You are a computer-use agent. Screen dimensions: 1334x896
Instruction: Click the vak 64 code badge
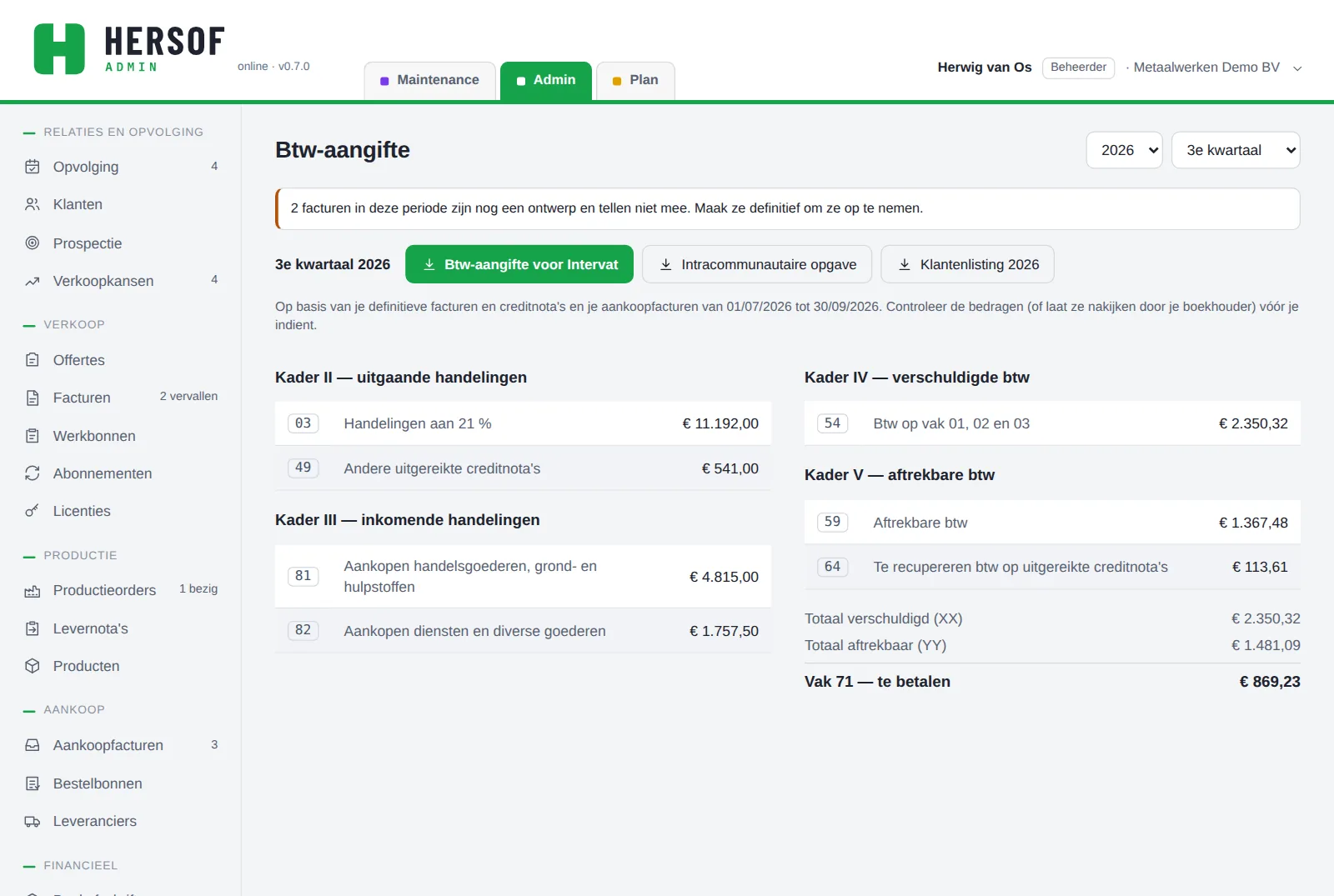pos(833,567)
